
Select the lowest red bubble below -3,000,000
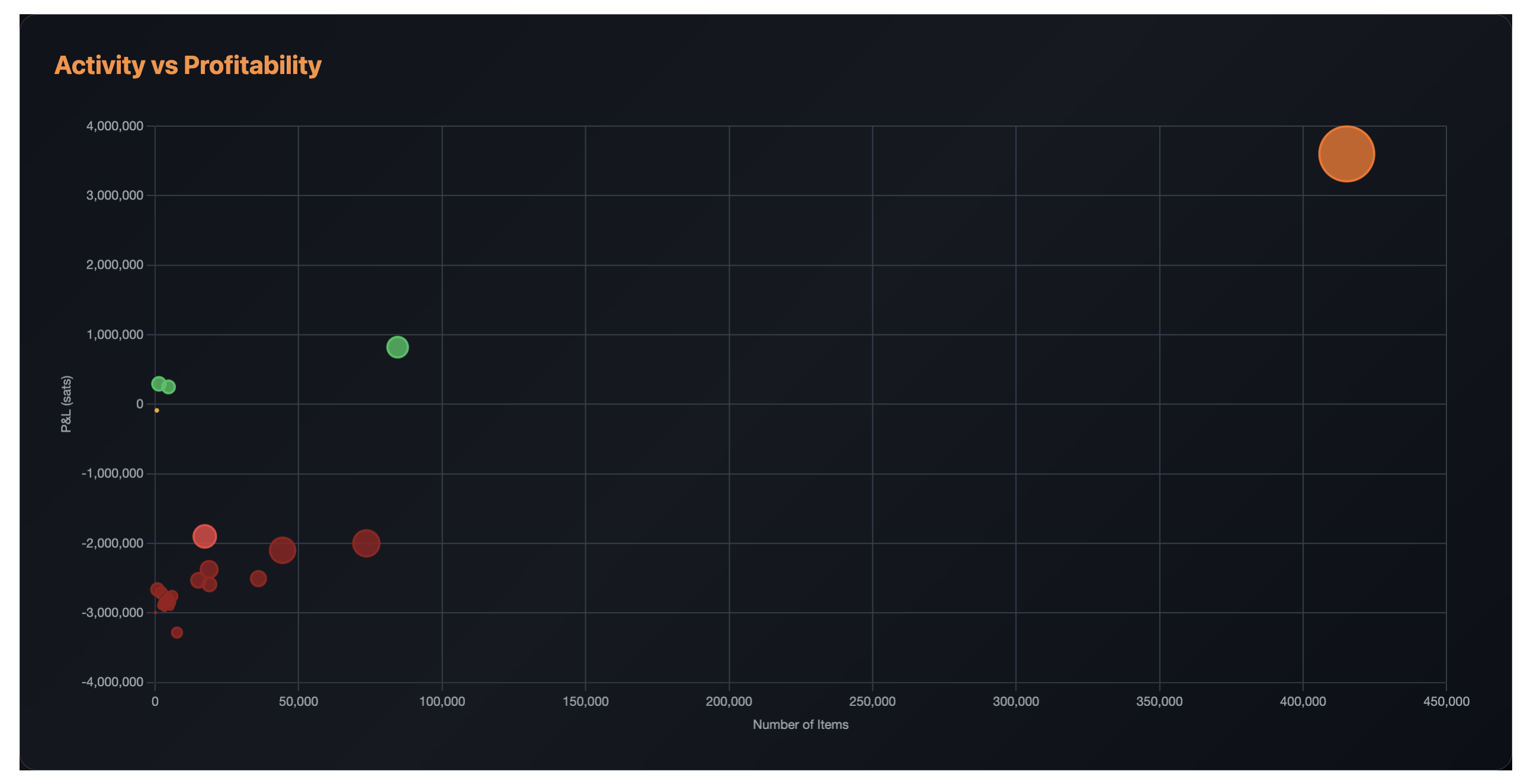click(x=177, y=632)
